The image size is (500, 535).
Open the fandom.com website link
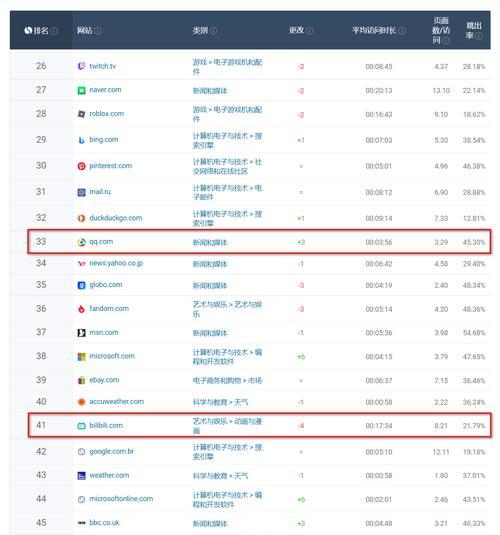[x=109, y=308]
